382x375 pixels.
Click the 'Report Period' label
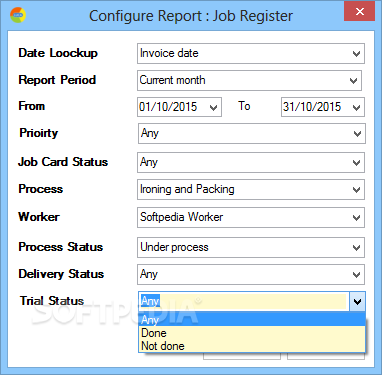(57, 80)
